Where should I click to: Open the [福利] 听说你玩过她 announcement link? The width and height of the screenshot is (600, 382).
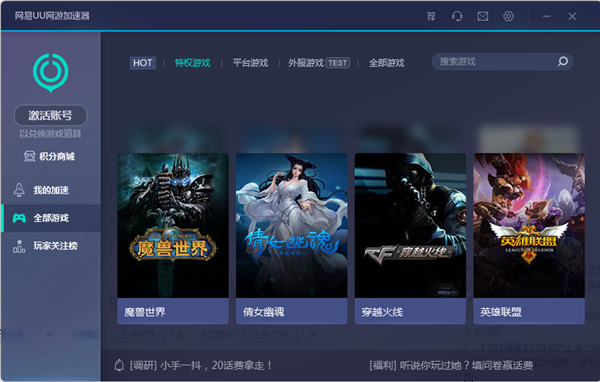pyautogui.click(x=451, y=366)
